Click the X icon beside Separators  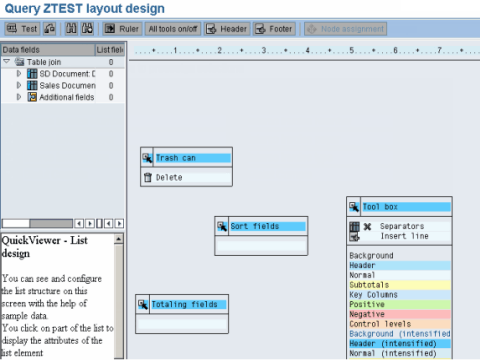[x=367, y=227]
